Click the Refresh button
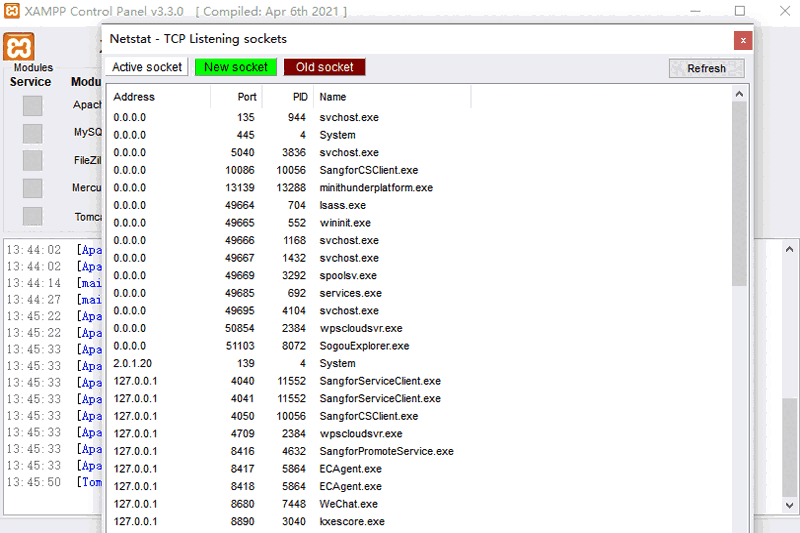 pyautogui.click(x=706, y=68)
